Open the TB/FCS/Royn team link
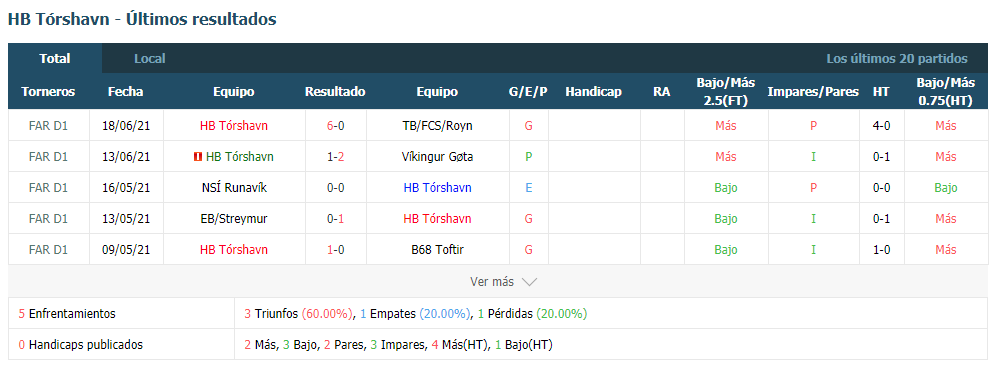 pos(437,126)
